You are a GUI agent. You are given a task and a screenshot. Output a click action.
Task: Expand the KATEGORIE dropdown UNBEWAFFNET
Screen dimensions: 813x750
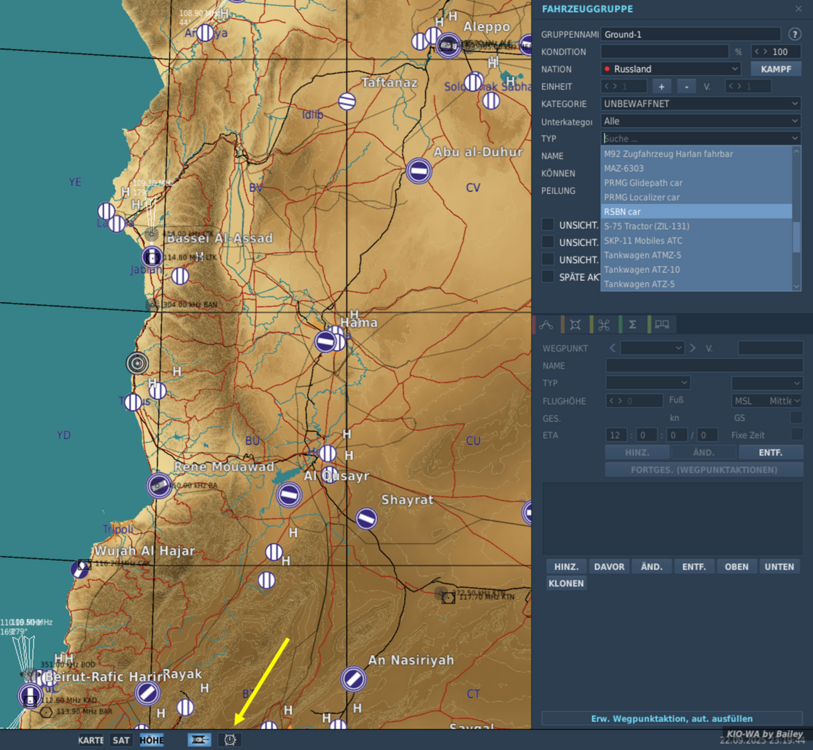click(700, 104)
